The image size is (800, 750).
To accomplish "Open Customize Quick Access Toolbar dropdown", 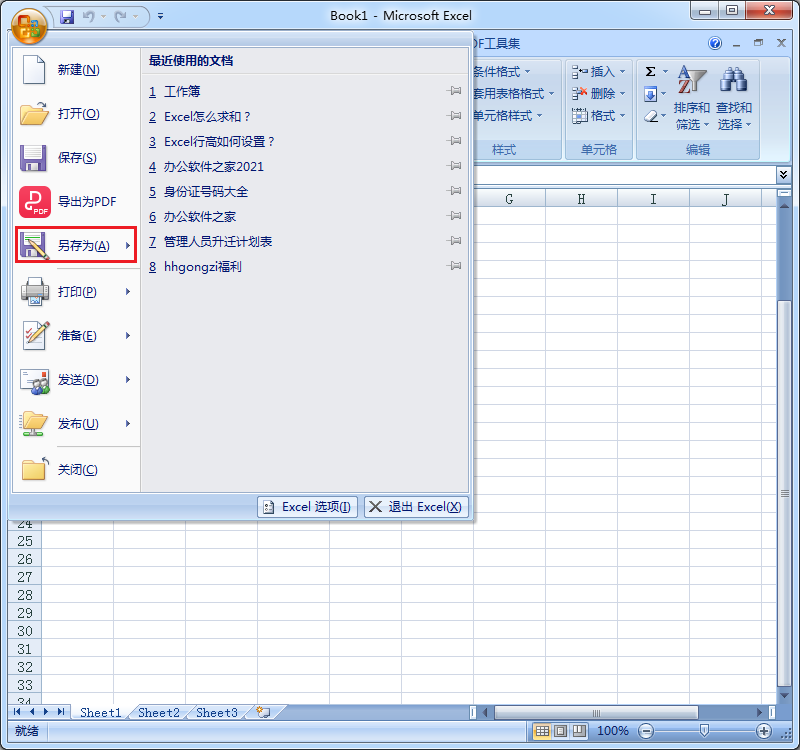I will click(160, 16).
